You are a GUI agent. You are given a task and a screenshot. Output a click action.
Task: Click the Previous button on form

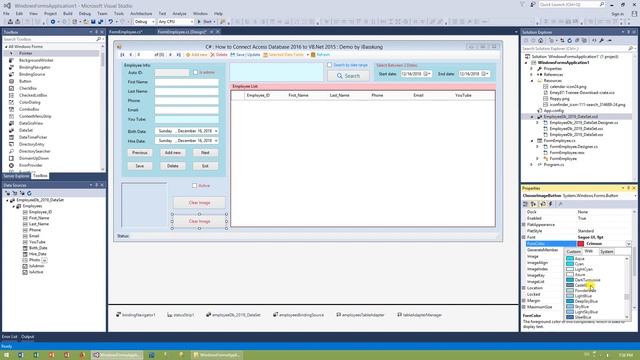click(140, 153)
